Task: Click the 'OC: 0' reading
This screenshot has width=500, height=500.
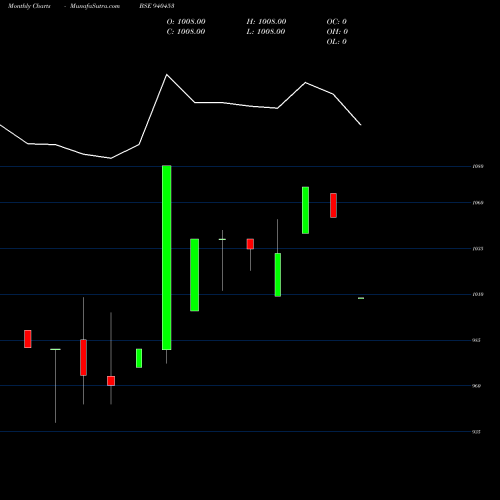Action: coord(337,22)
